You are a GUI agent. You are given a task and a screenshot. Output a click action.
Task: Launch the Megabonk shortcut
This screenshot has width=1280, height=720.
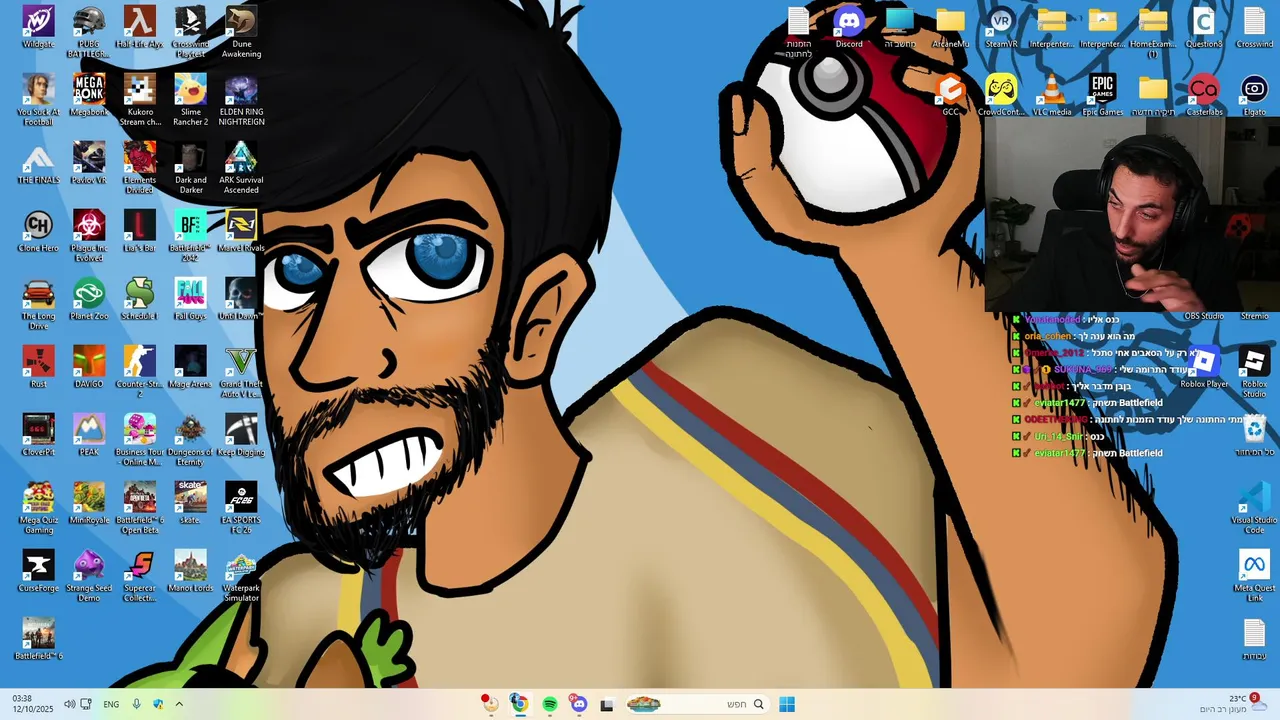[x=89, y=95]
